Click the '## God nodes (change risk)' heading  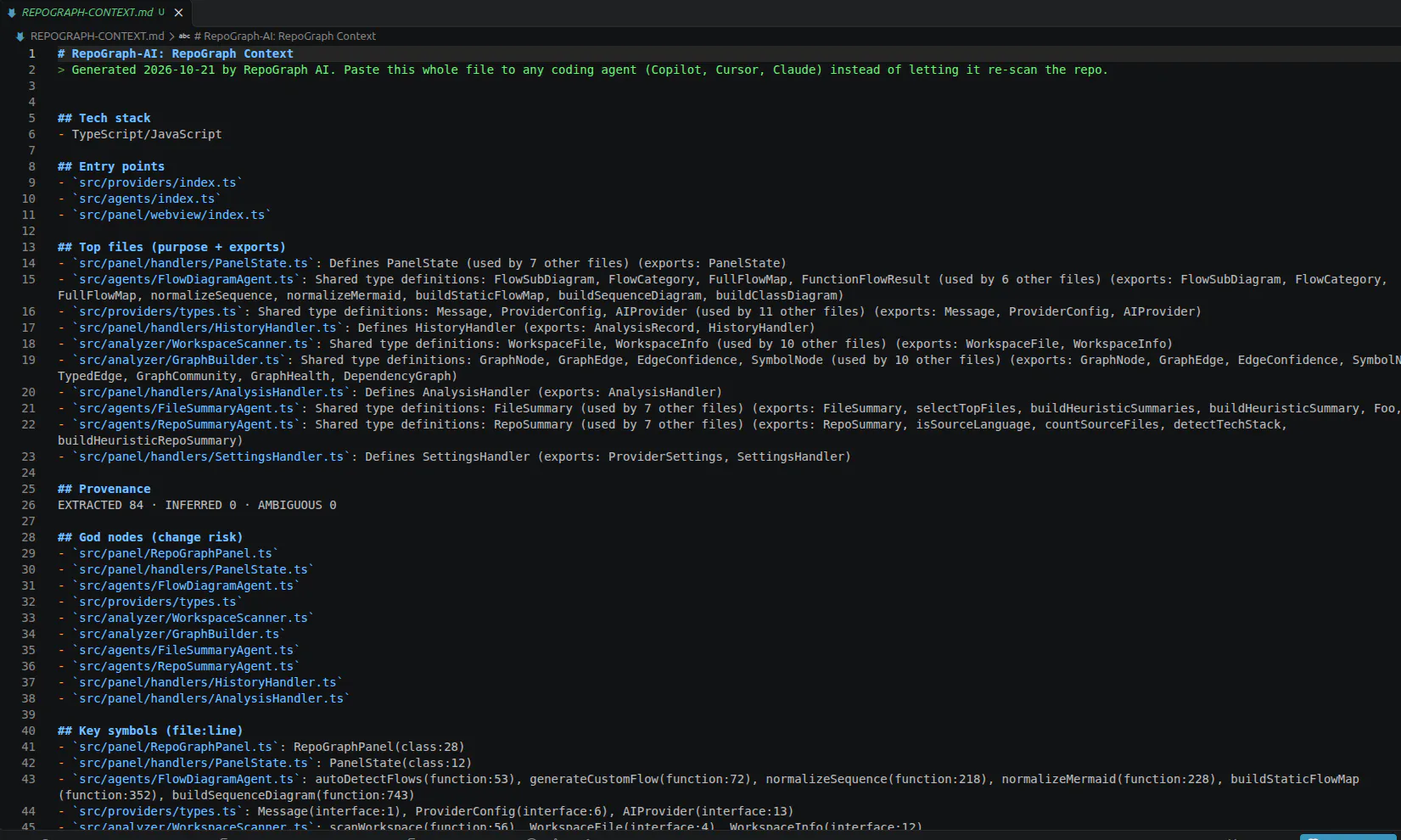click(x=150, y=537)
